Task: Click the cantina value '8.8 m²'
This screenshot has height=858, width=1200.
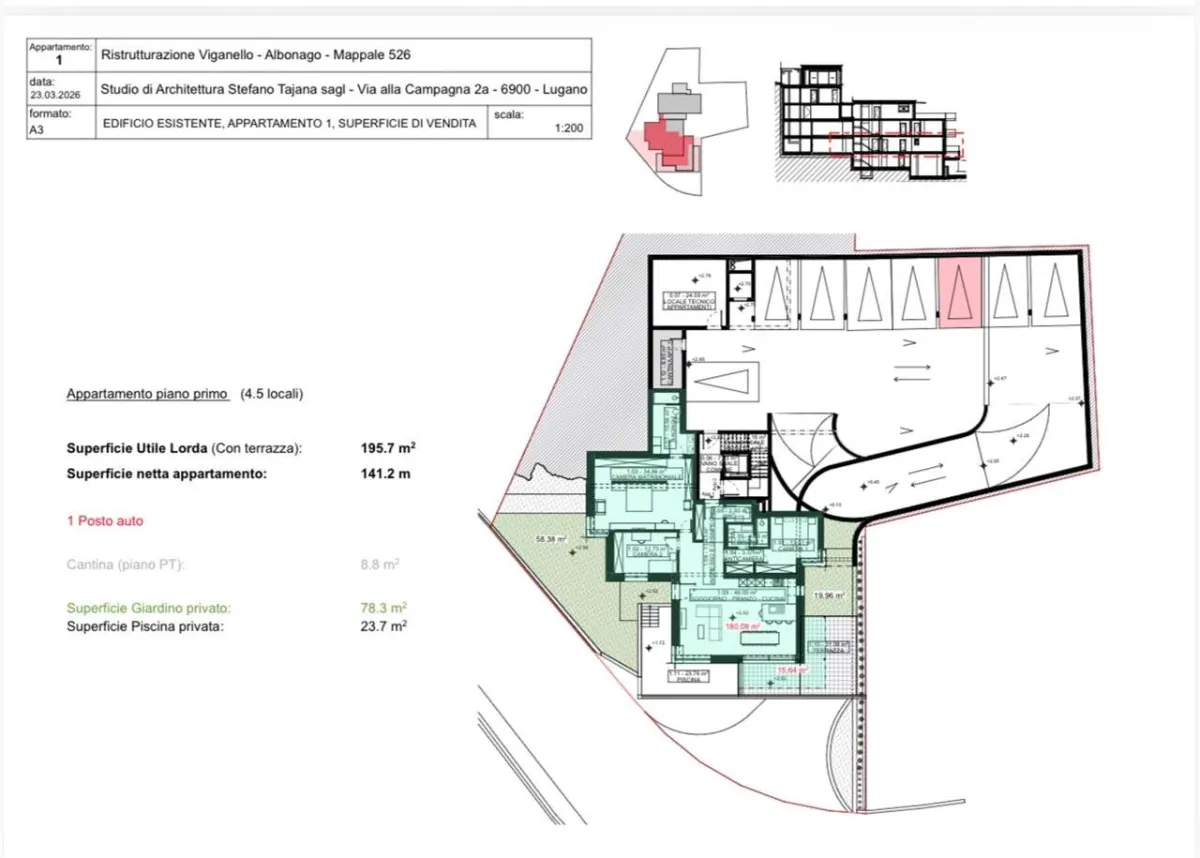Action: [x=380, y=565]
